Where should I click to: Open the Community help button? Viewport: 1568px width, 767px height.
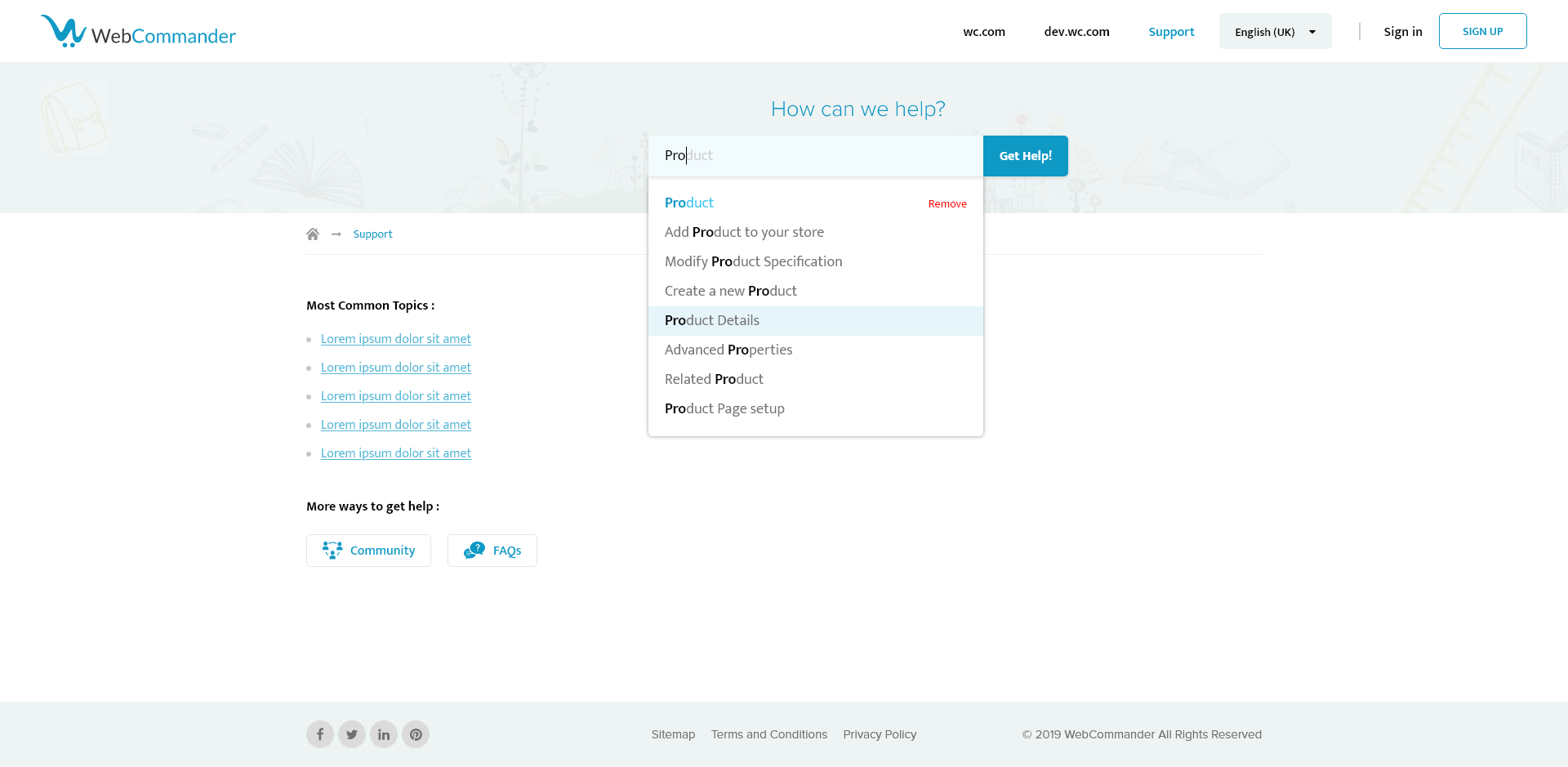click(368, 551)
